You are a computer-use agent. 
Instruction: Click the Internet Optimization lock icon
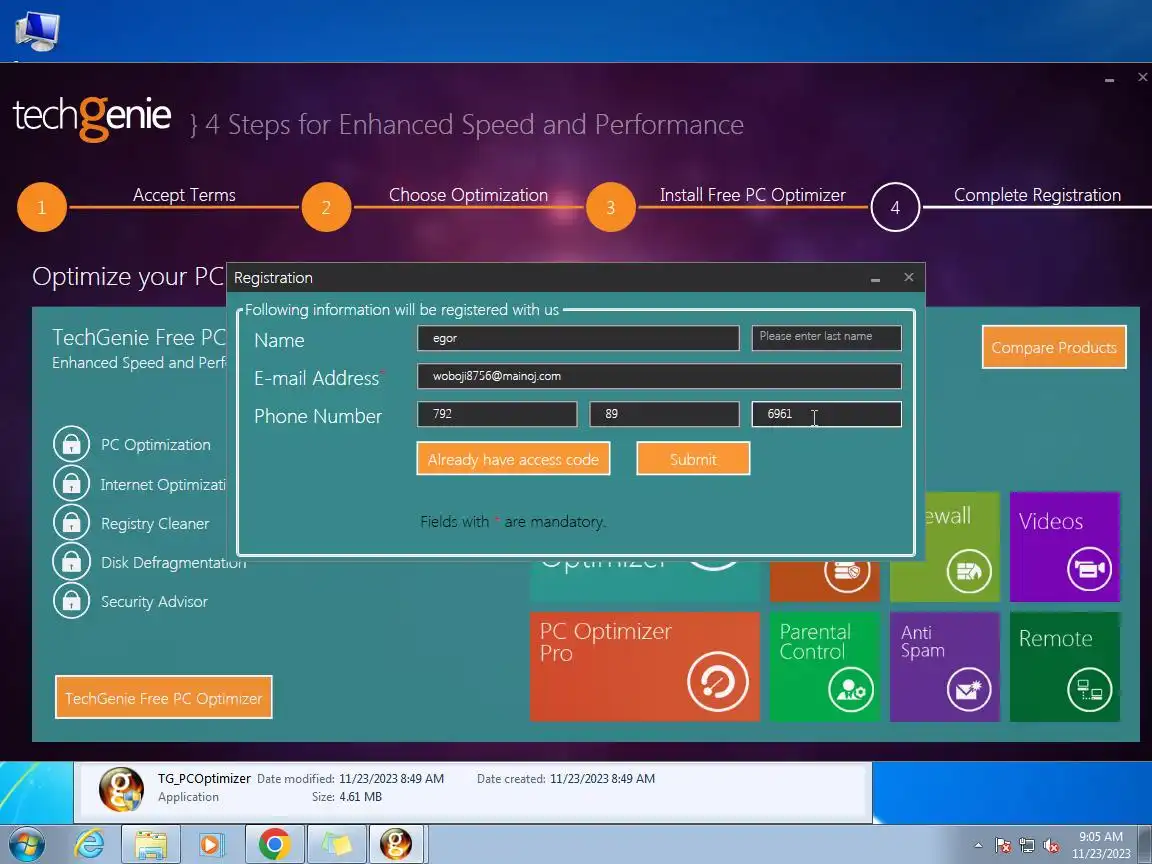71,483
